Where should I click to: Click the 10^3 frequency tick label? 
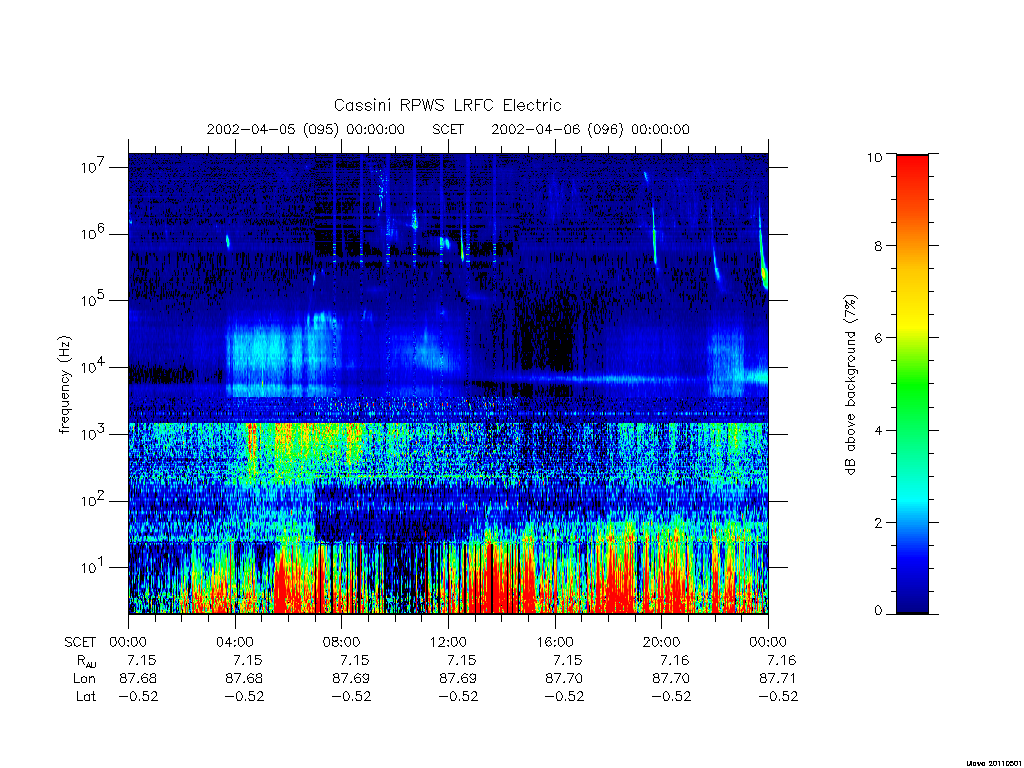(x=94, y=434)
